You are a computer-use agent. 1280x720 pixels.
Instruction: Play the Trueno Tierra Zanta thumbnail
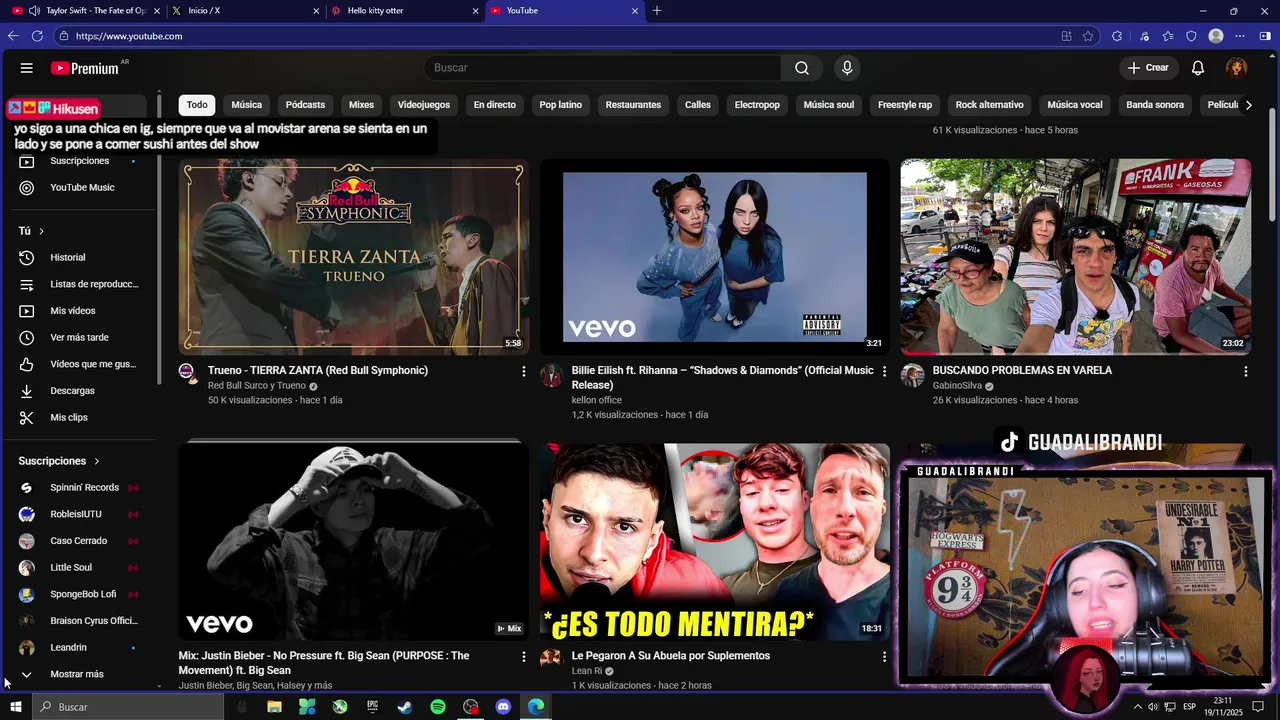pyautogui.click(x=354, y=257)
